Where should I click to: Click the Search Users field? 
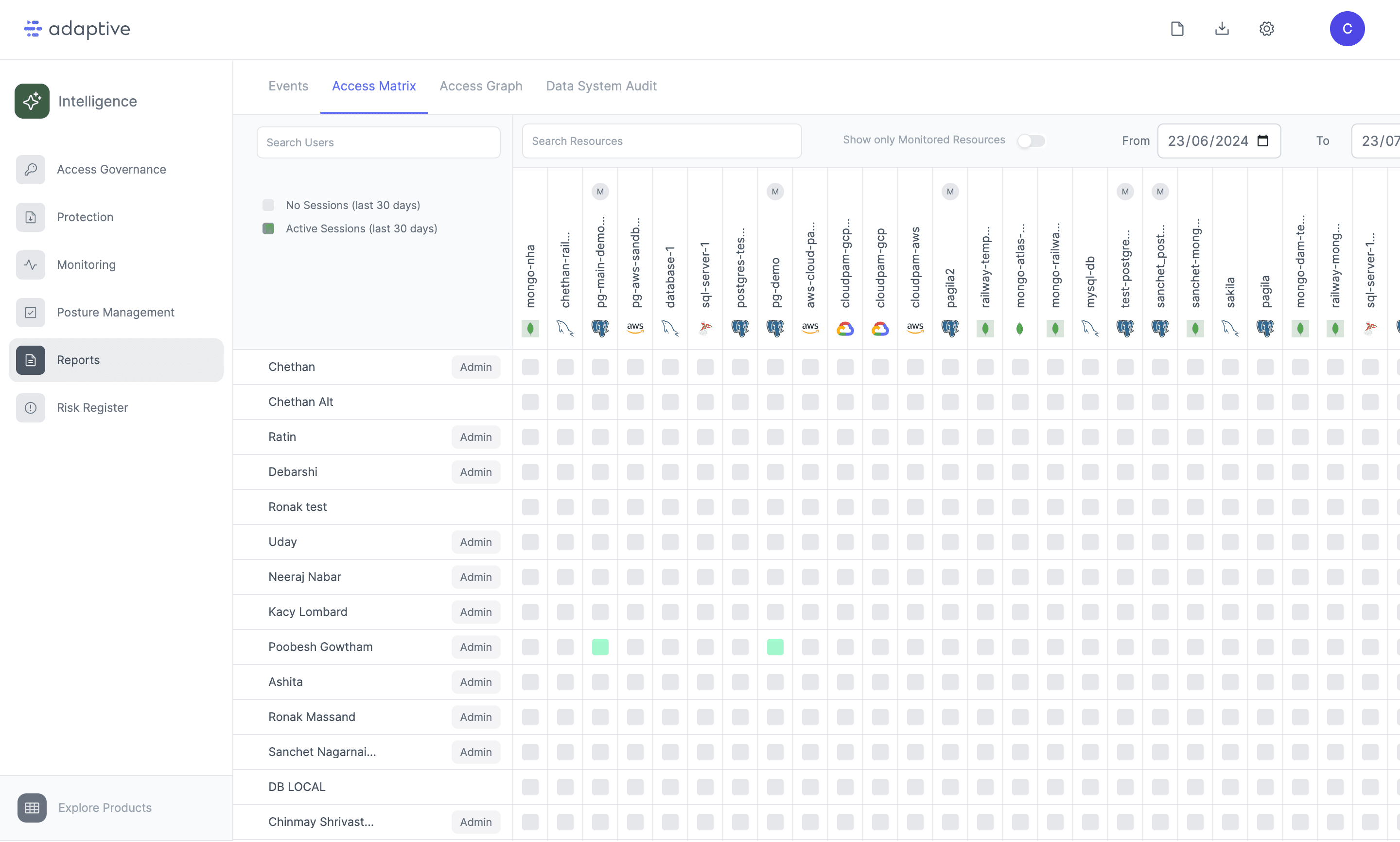click(x=378, y=142)
